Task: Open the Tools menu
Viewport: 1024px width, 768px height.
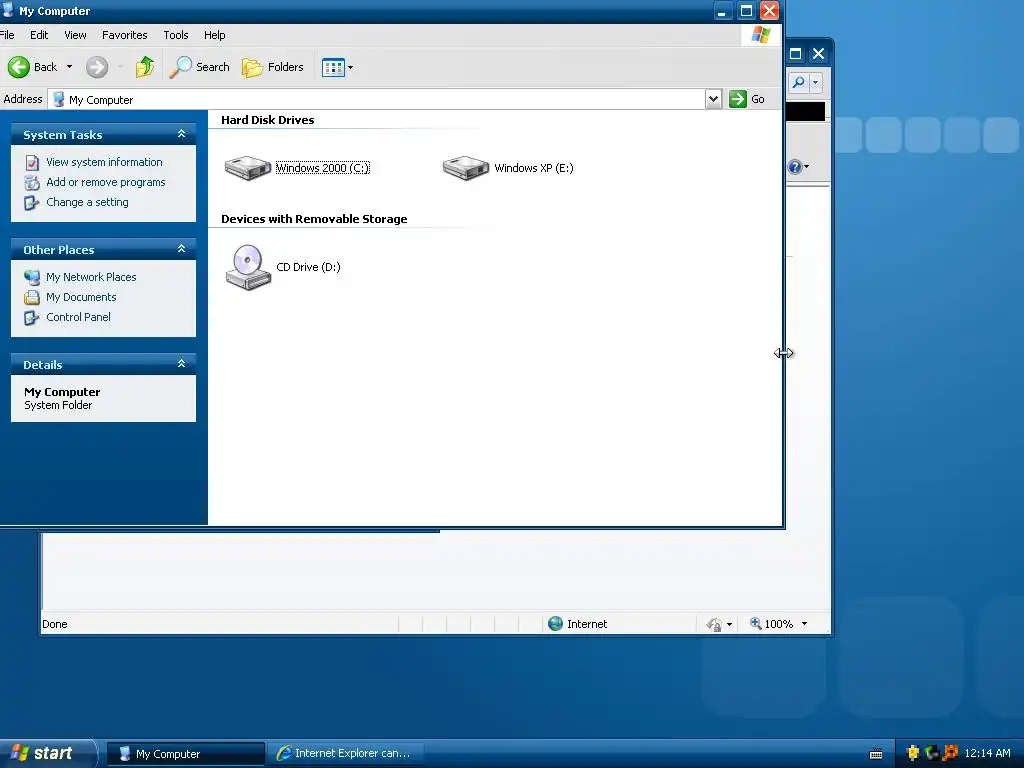Action: 176,35
